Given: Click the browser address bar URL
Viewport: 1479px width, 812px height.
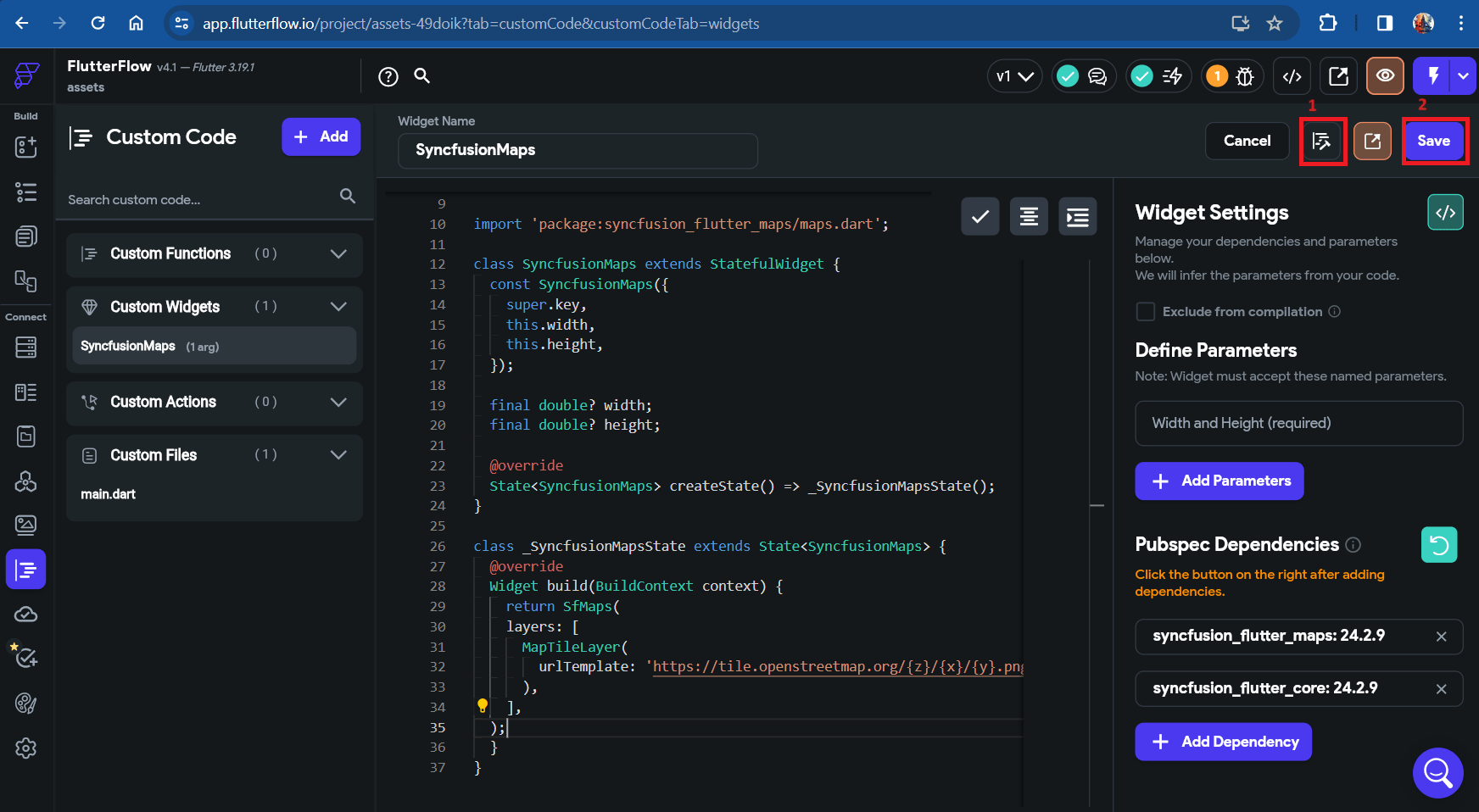Looking at the screenshot, I should click(x=481, y=24).
